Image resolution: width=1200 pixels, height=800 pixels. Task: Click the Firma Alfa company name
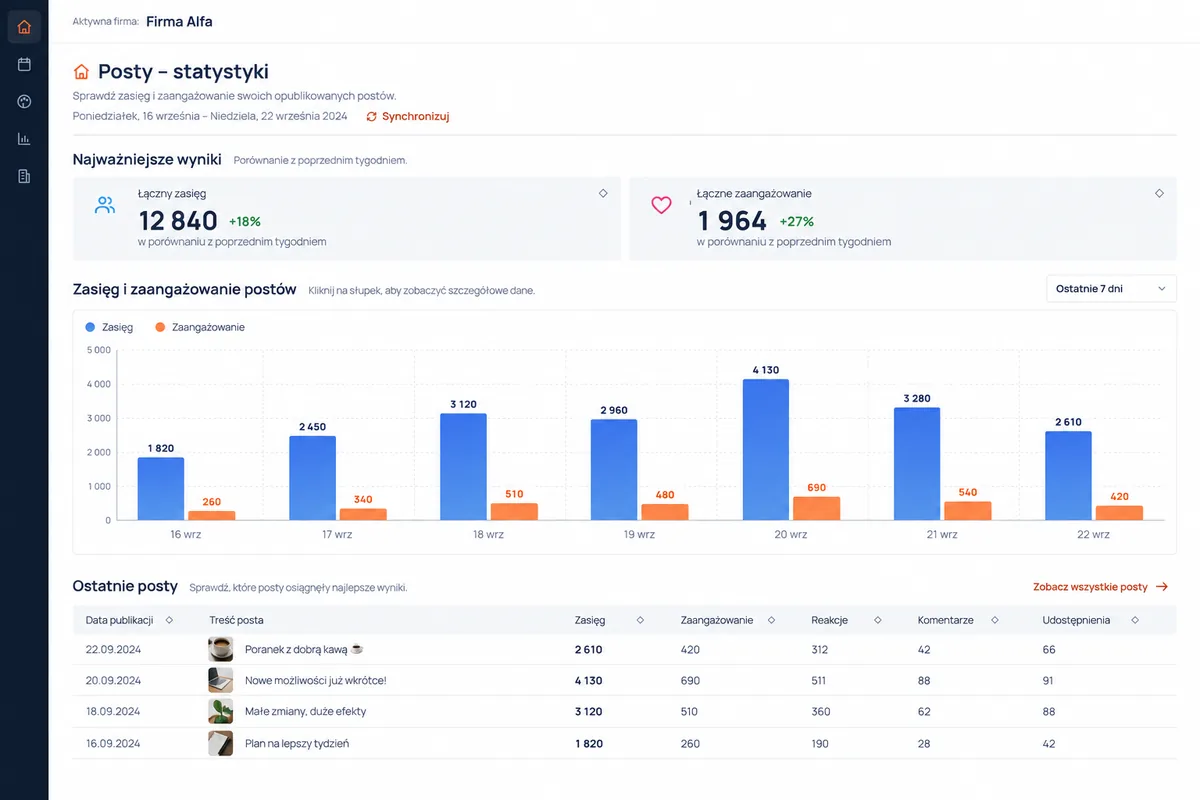point(179,21)
